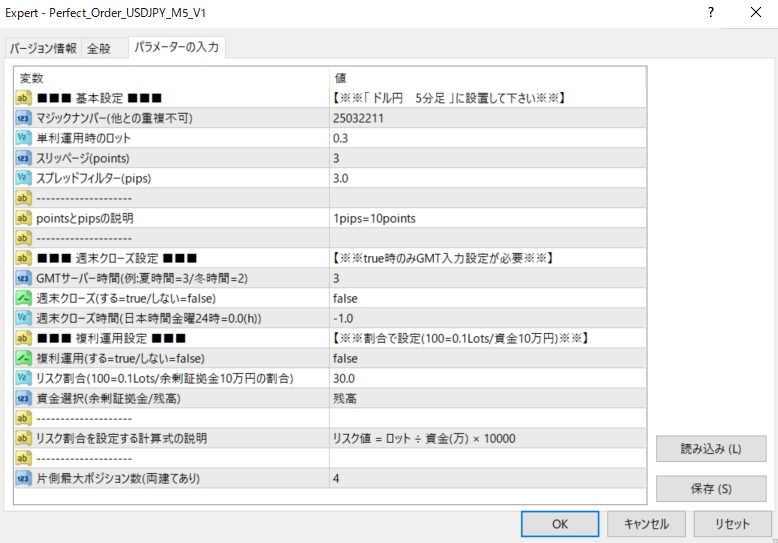The image size is (778, 543).
Task: Select ドル円 5分足 instruction value cell
Action: click(488, 98)
